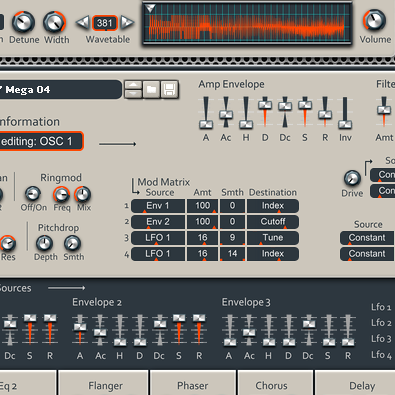Open Mod Matrix row 4 LFO 1 source
The width and height of the screenshot is (395, 395).
coord(158,254)
